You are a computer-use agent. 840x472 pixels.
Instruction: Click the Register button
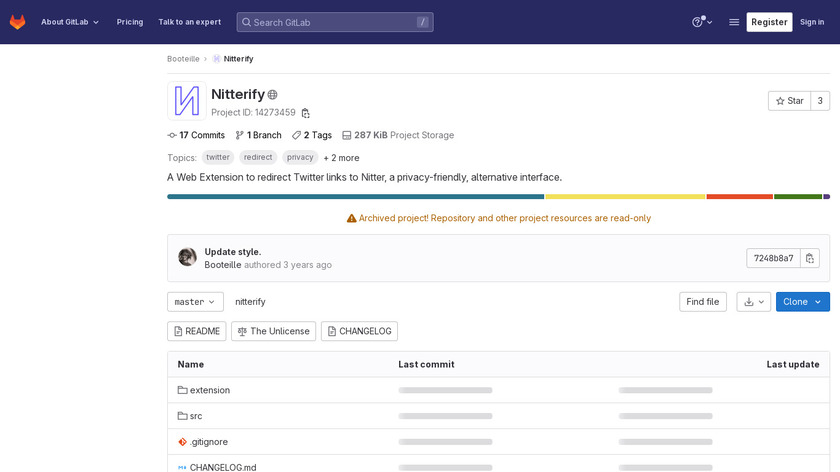pyautogui.click(x=769, y=22)
